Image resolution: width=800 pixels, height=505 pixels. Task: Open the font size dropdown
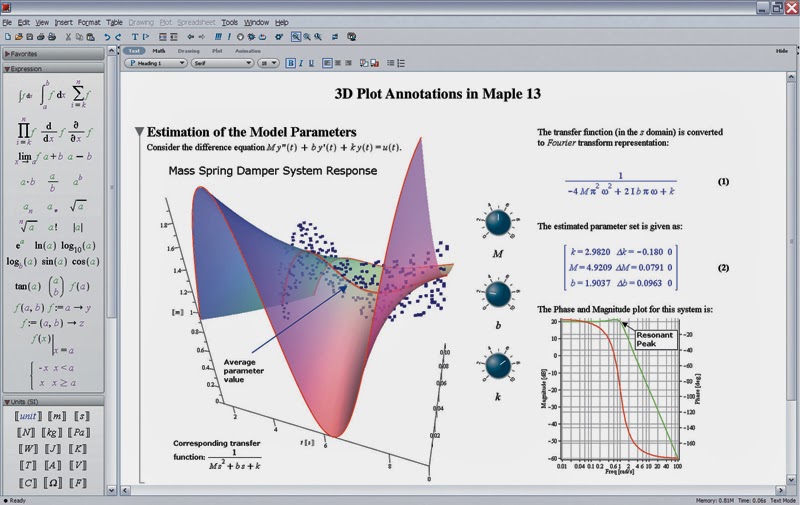tap(268, 63)
